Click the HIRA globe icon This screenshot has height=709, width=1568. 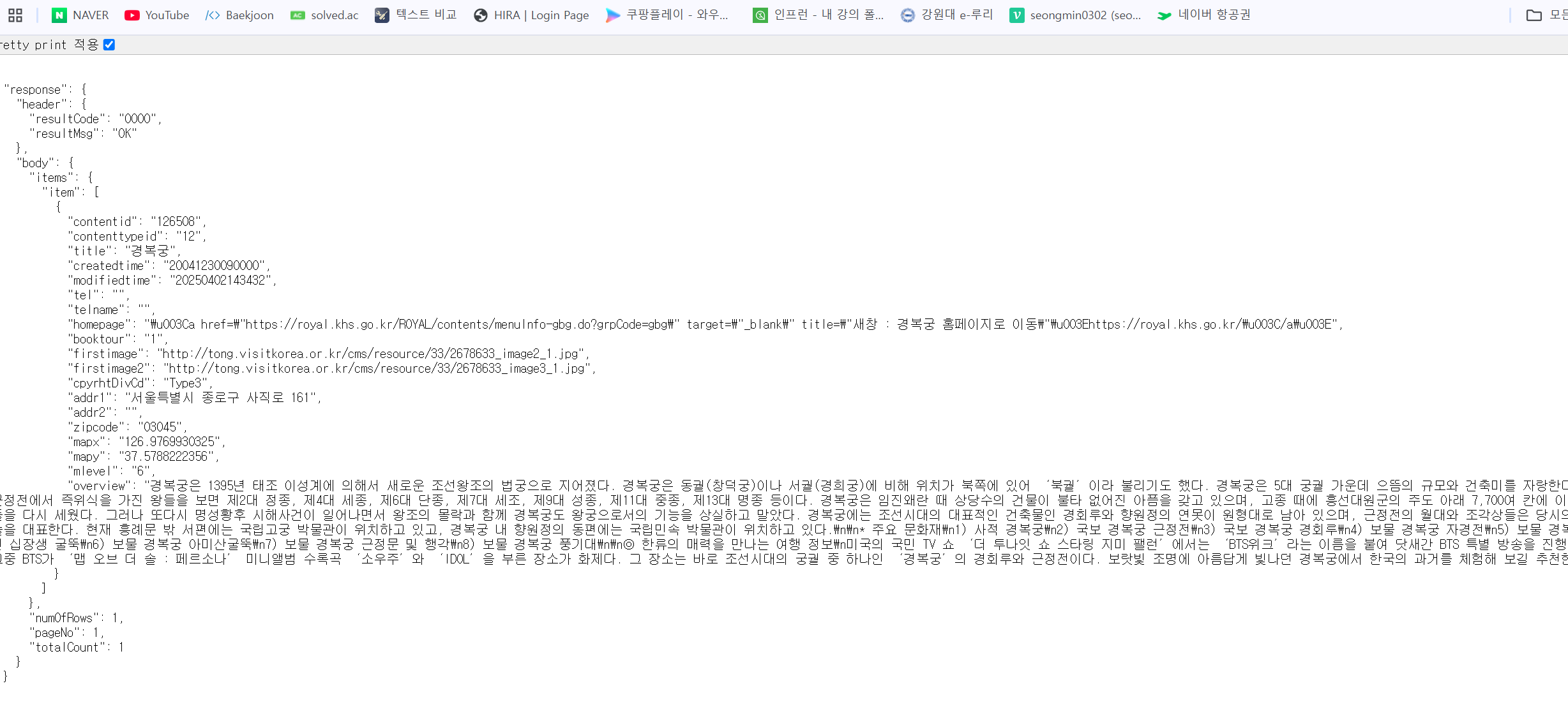pos(481,15)
